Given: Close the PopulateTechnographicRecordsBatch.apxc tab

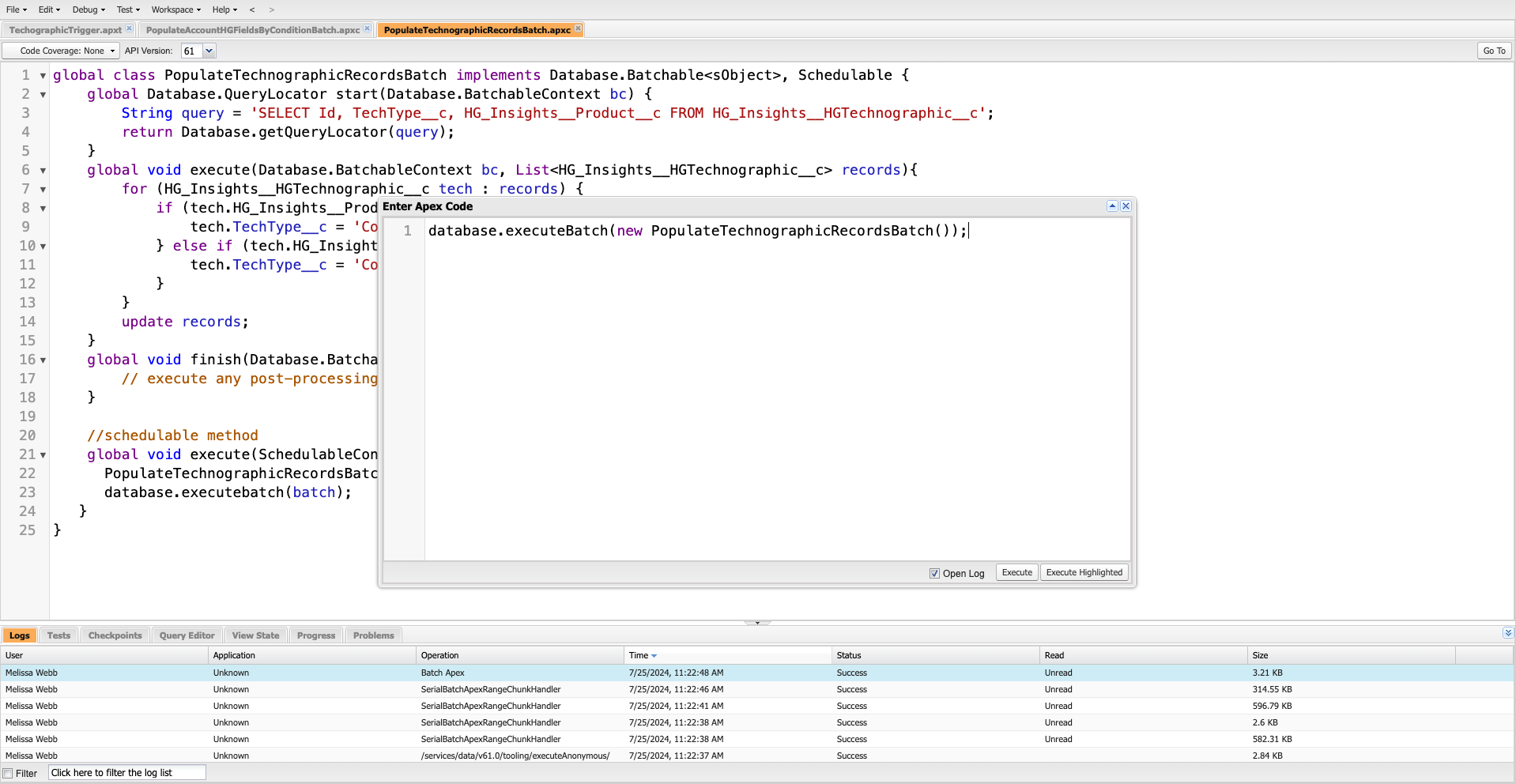Looking at the screenshot, I should [x=578, y=28].
